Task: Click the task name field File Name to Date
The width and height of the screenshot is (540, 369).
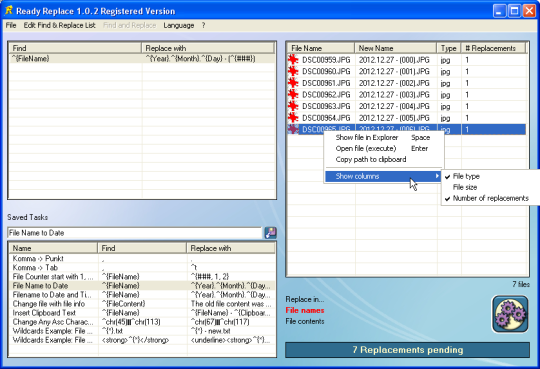Action: tap(134, 233)
